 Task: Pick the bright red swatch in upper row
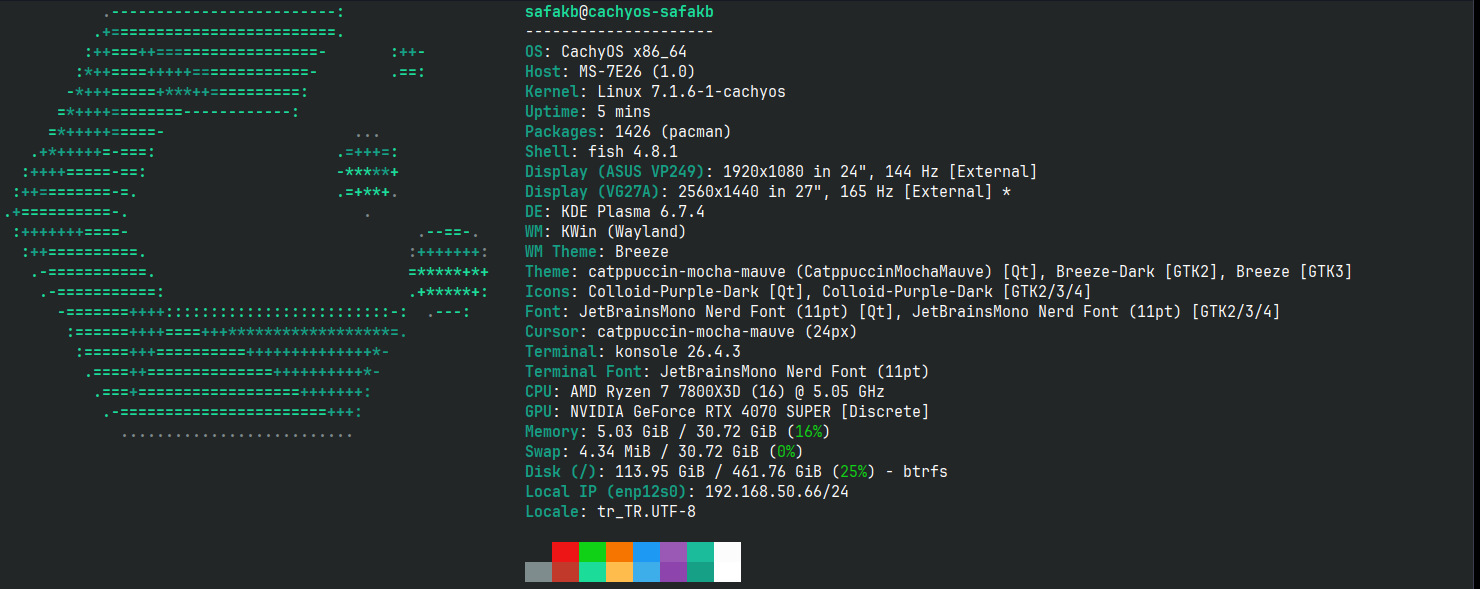coord(565,552)
